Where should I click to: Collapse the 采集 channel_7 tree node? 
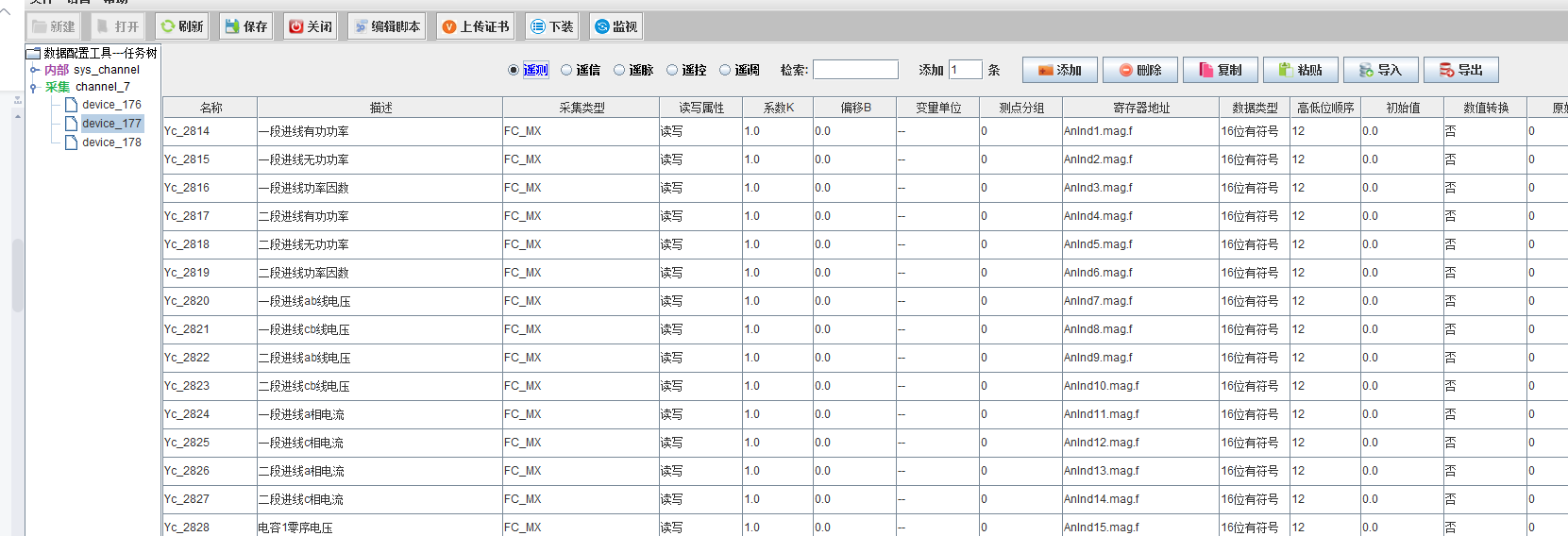click(34, 88)
